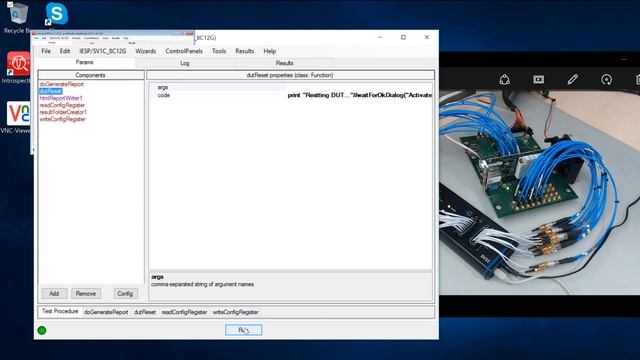640x360 pixels.
Task: Select doGenerateReport in Components list
Action: pyautogui.click(x=62, y=84)
